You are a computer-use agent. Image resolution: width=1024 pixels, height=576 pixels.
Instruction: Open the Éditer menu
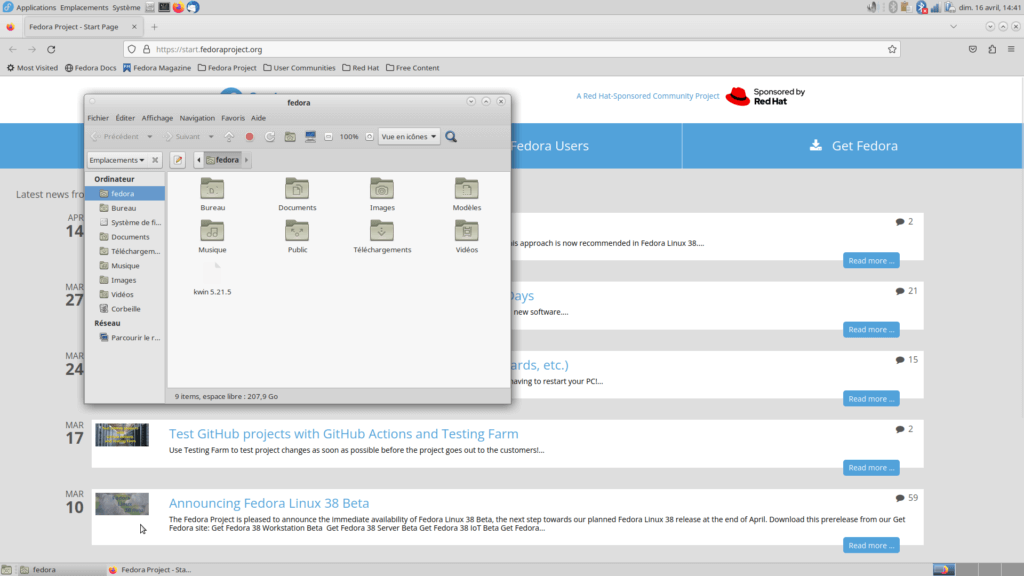point(125,118)
